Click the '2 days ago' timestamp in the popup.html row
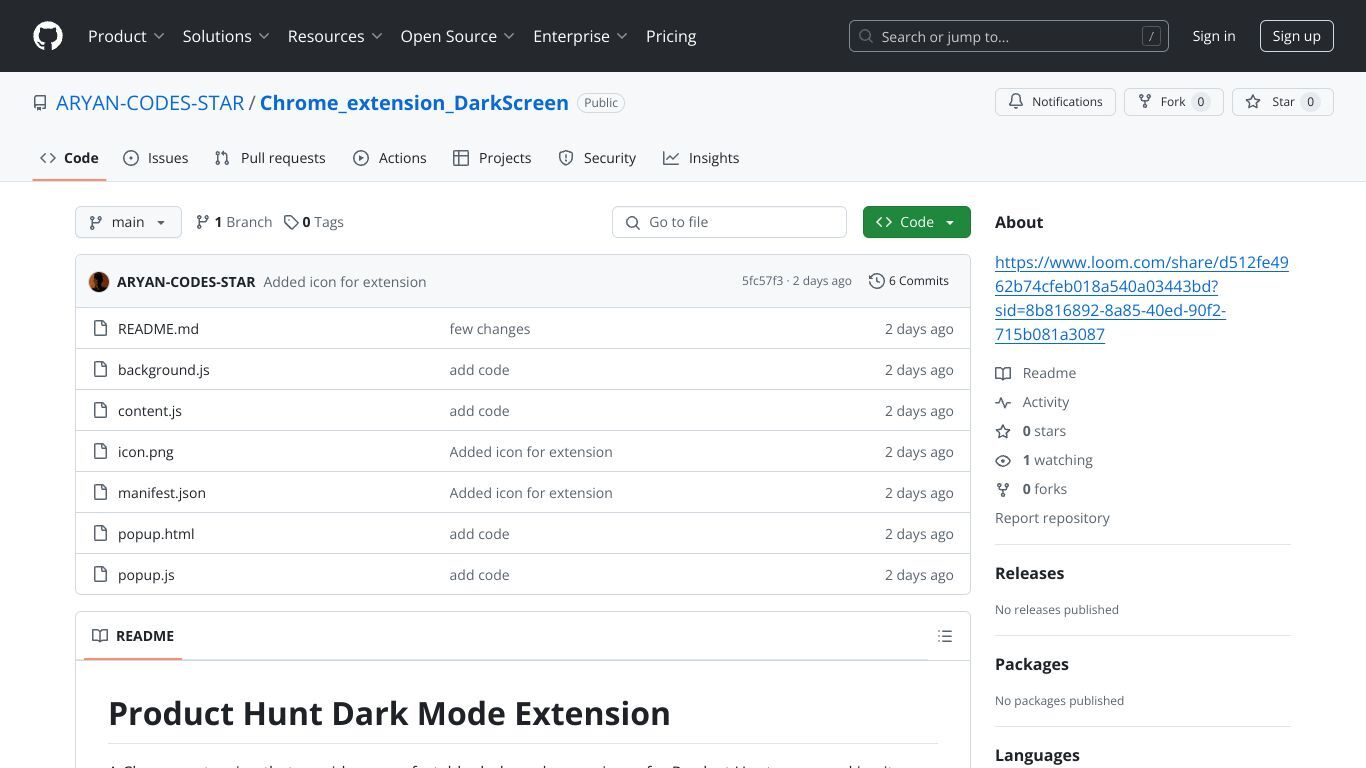This screenshot has height=768, width=1366. [919, 534]
